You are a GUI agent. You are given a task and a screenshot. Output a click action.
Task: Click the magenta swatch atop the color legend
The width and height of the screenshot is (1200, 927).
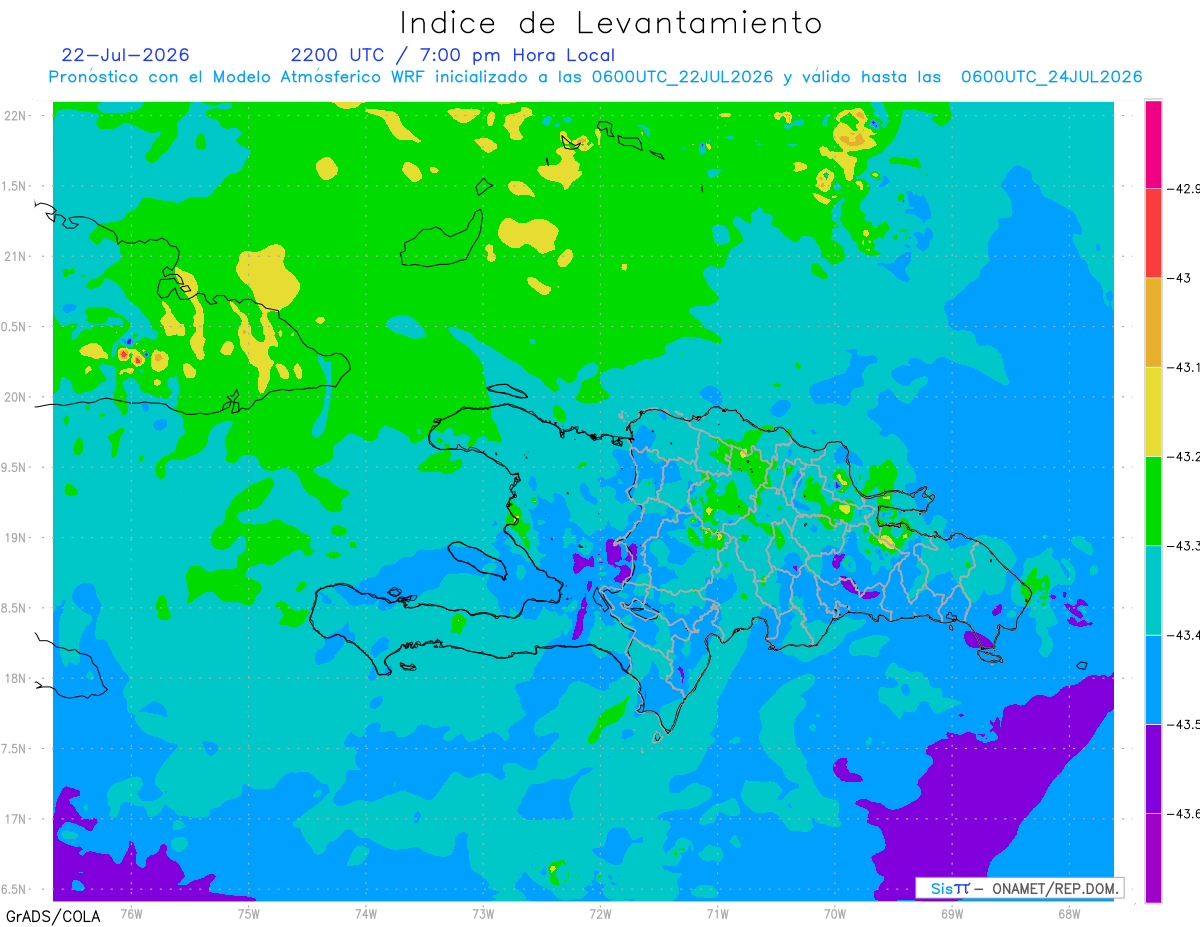1153,144
